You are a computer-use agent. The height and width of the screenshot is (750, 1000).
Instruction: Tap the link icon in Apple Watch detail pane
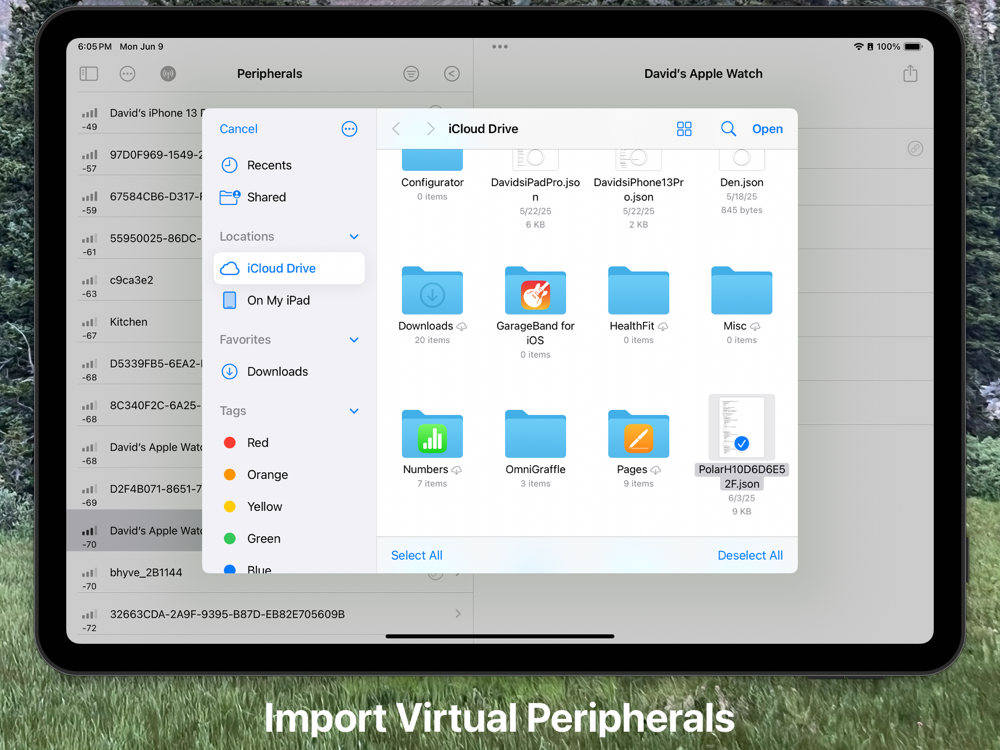click(x=915, y=149)
